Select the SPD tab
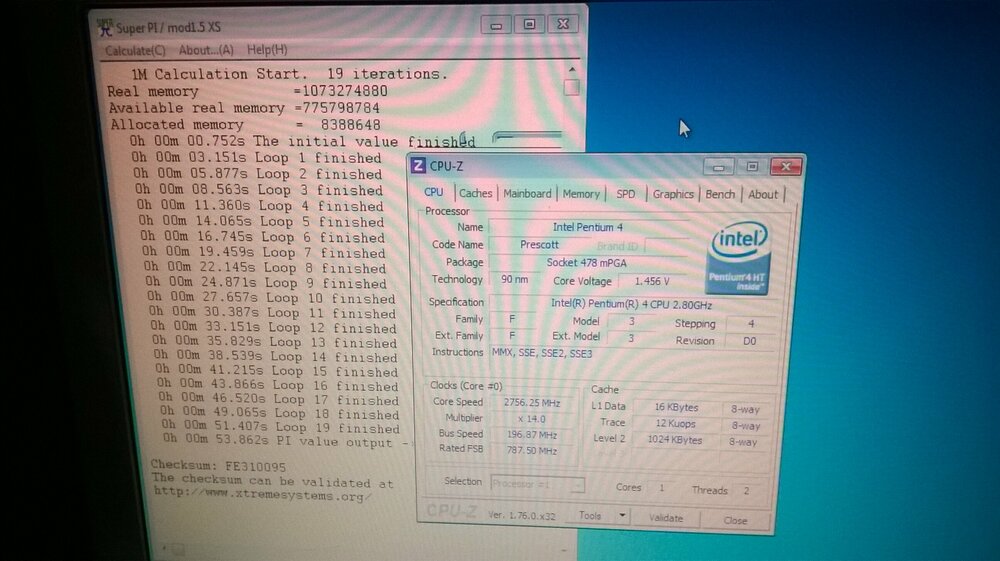 [x=625, y=194]
